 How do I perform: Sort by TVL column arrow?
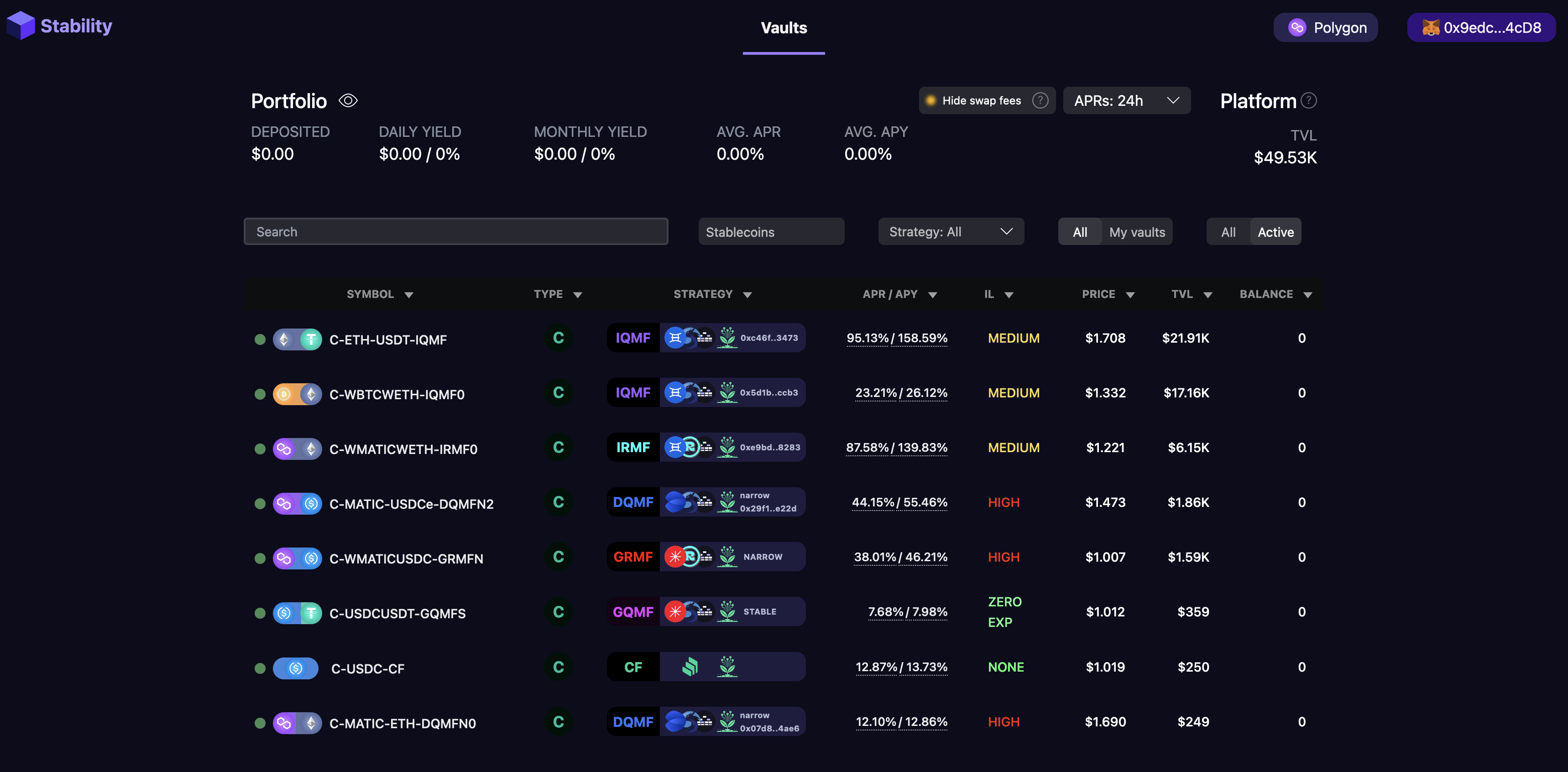click(1207, 295)
